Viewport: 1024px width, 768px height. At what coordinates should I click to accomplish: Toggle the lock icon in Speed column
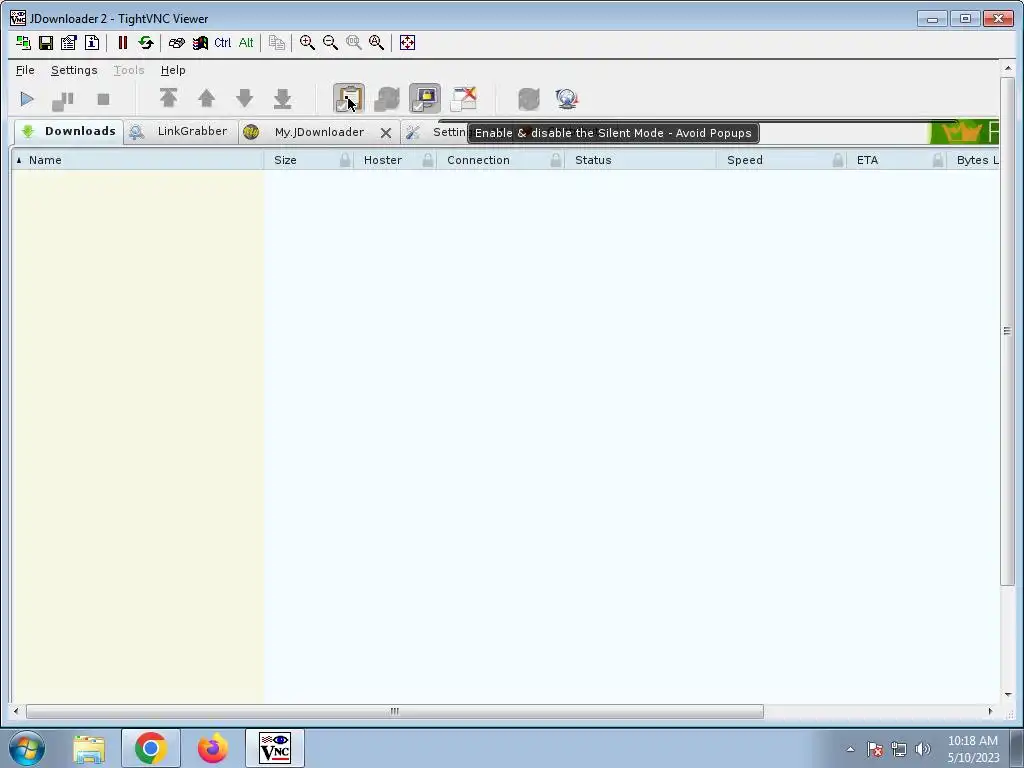click(x=838, y=160)
